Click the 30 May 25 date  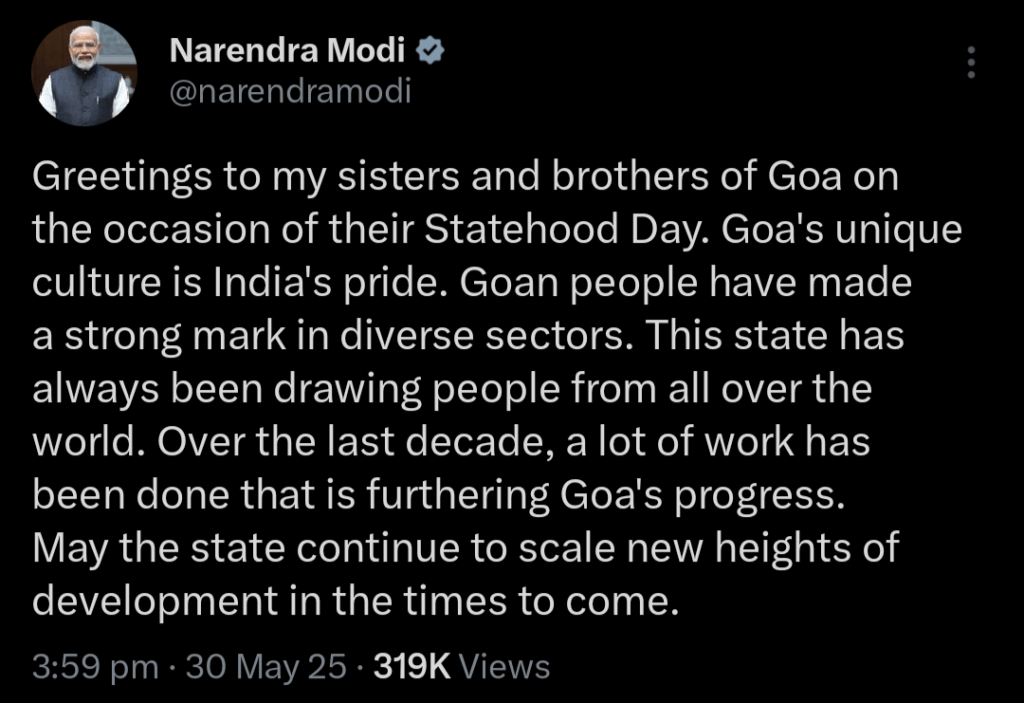point(266,667)
